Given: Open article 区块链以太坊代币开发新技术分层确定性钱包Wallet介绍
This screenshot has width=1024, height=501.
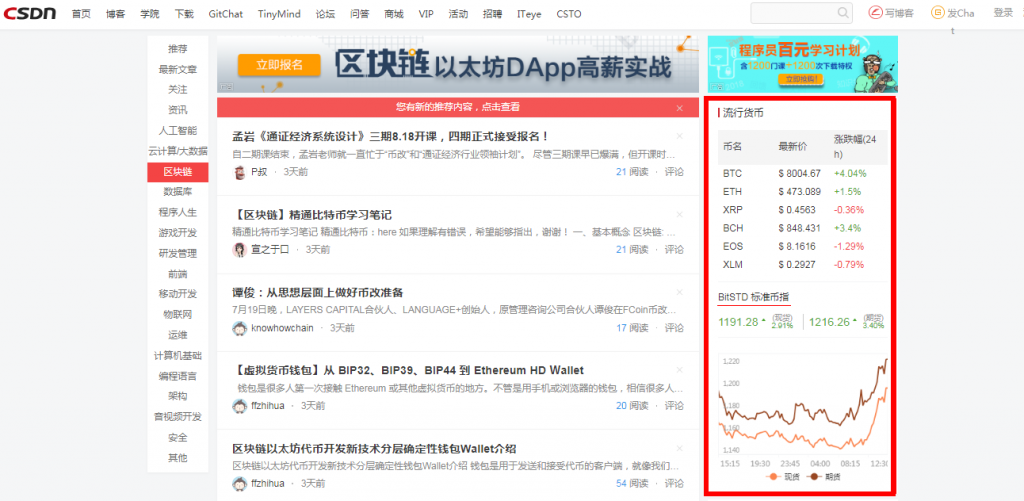Looking at the screenshot, I should coord(375,449).
